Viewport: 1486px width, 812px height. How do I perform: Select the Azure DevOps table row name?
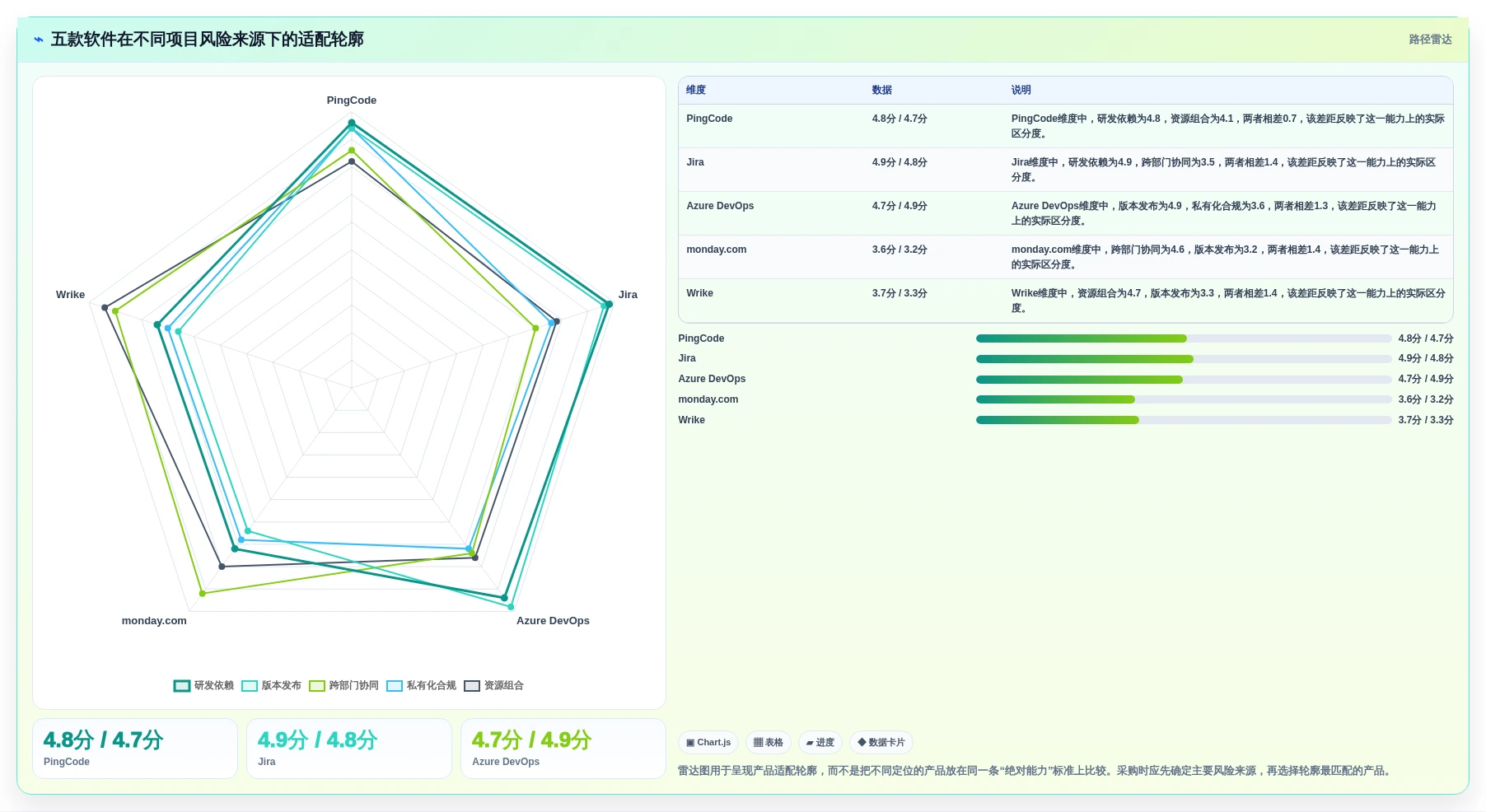(x=720, y=206)
